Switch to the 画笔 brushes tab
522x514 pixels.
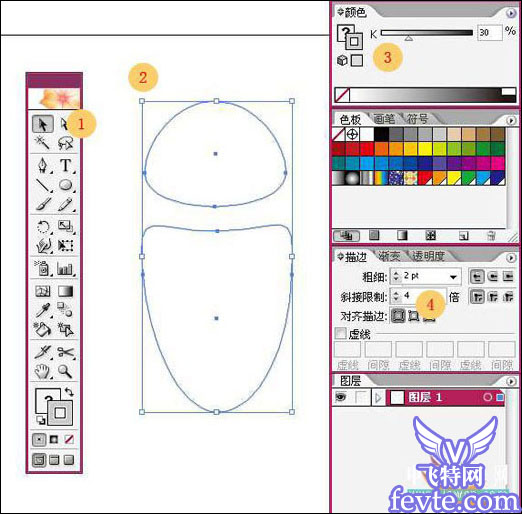(384, 118)
